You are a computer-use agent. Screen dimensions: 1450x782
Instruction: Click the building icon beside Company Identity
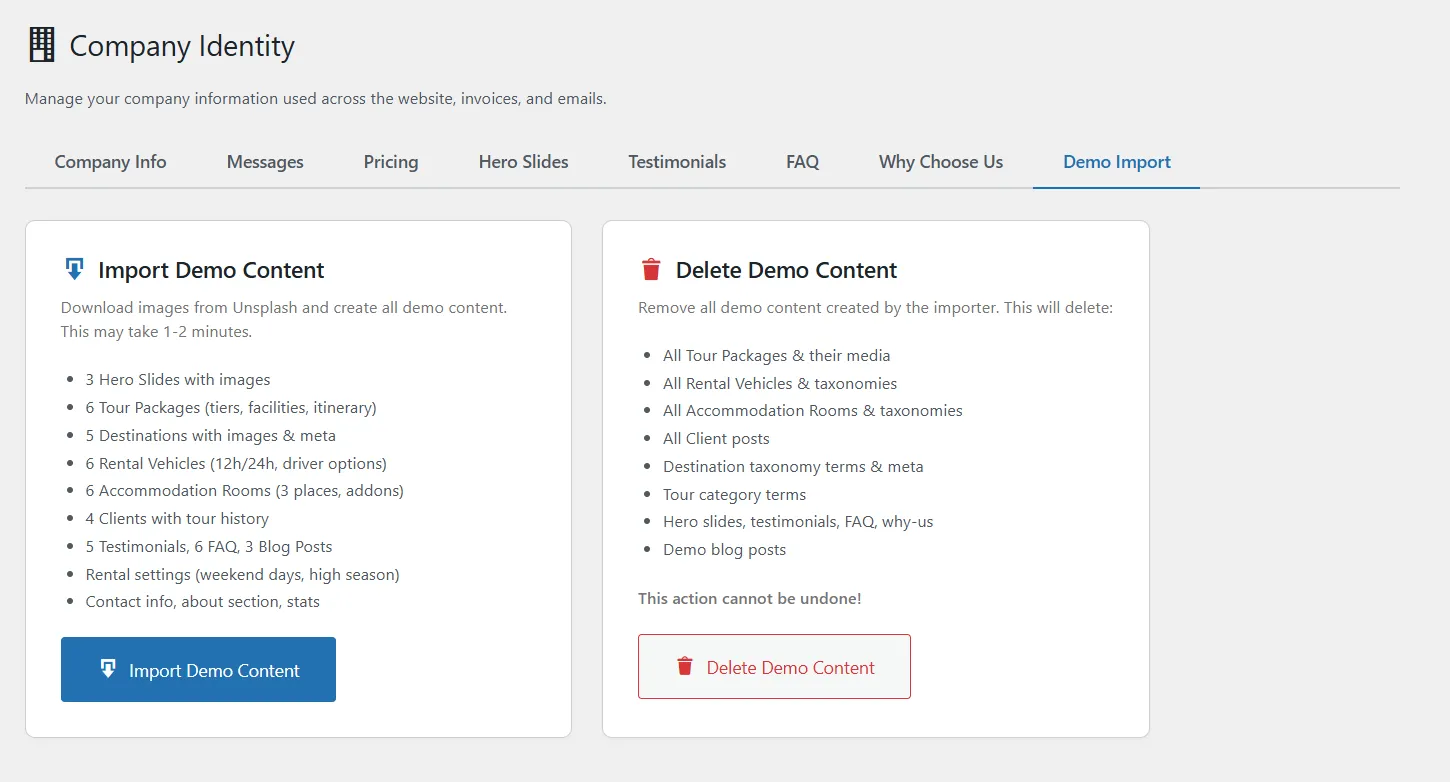click(42, 46)
